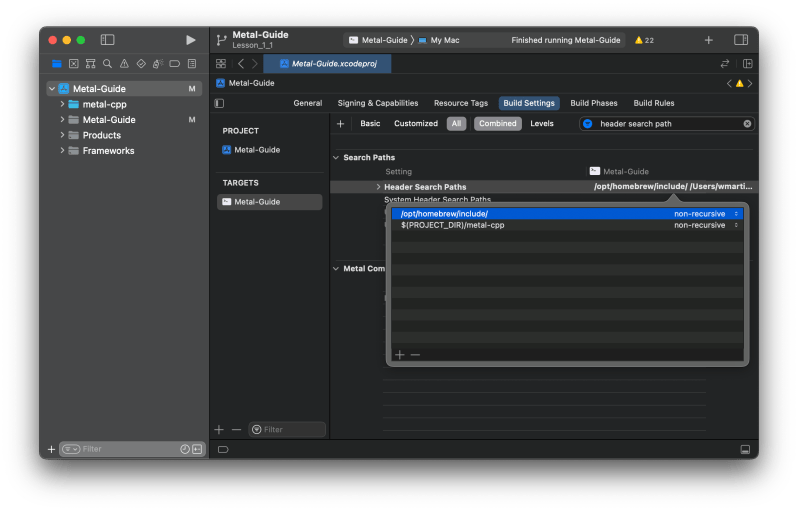Image resolution: width=798 pixels, height=511 pixels.
Task: Show recently changed files filter icon
Action: tap(185, 449)
